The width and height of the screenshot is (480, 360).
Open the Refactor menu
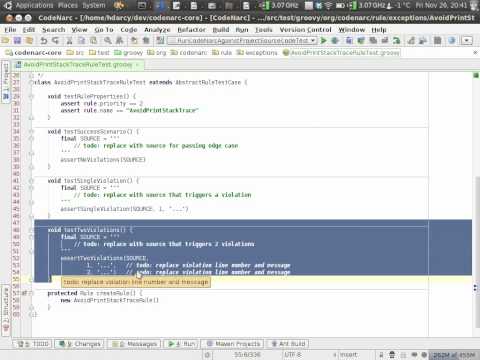tap(191, 30)
